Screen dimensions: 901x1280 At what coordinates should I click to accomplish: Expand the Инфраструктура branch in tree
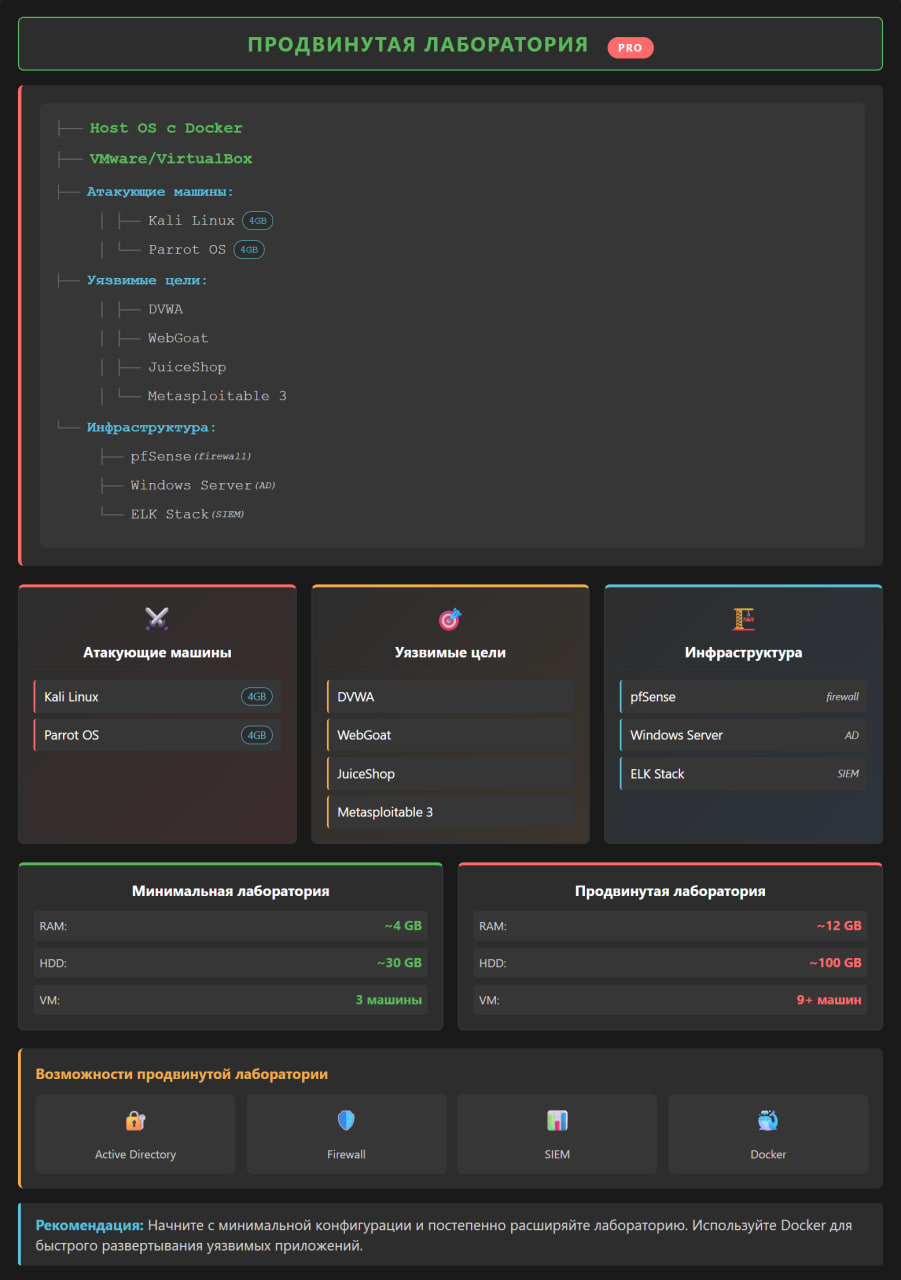pyautogui.click(x=151, y=428)
